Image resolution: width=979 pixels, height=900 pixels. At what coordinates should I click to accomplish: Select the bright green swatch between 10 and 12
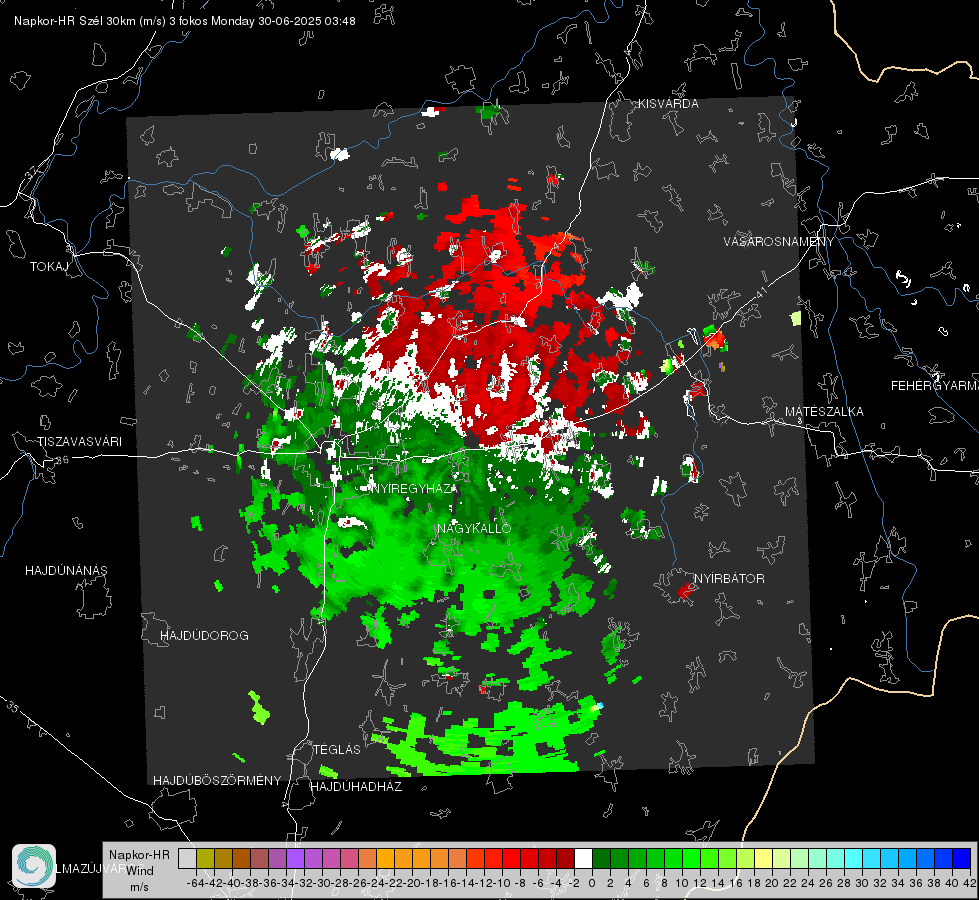click(691, 858)
